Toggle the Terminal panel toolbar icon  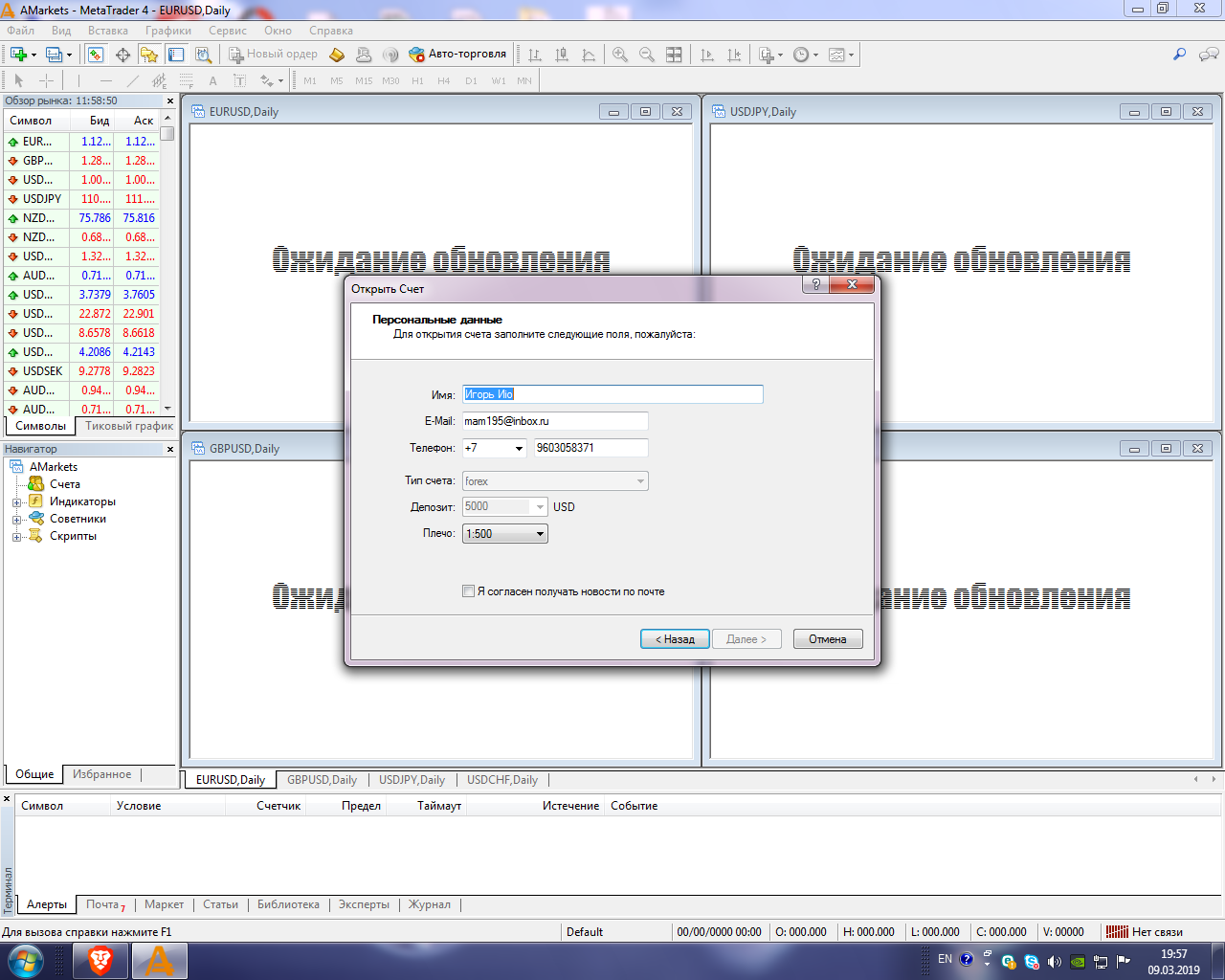point(176,55)
